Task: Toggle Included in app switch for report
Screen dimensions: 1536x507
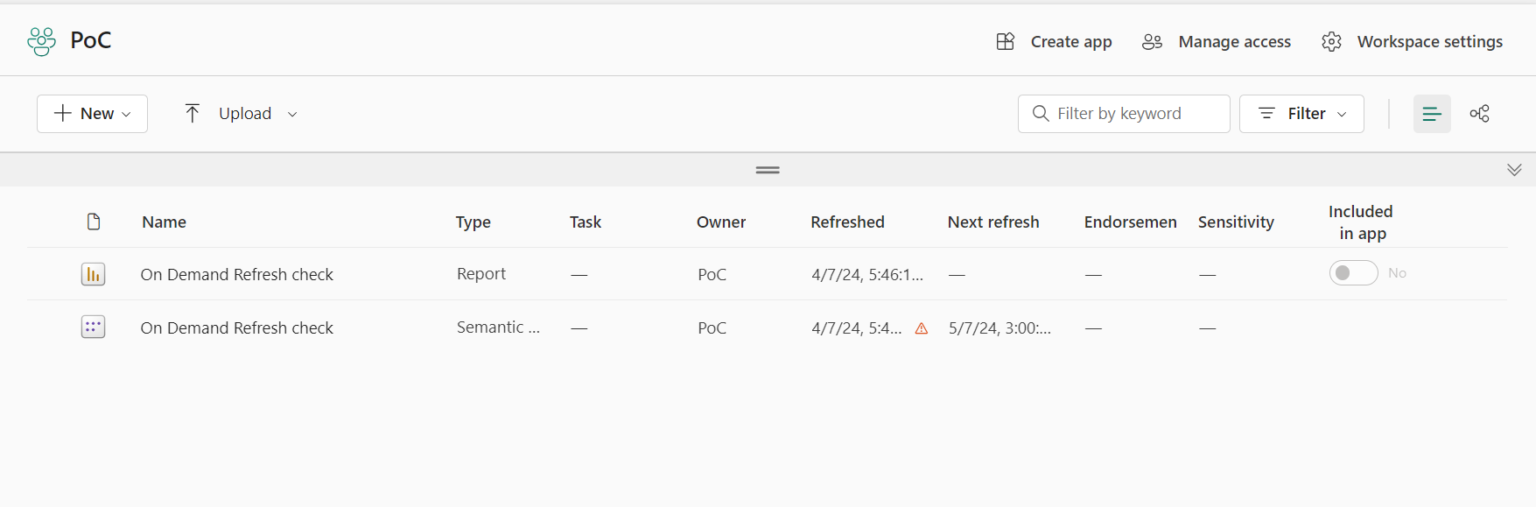Action: (1353, 273)
